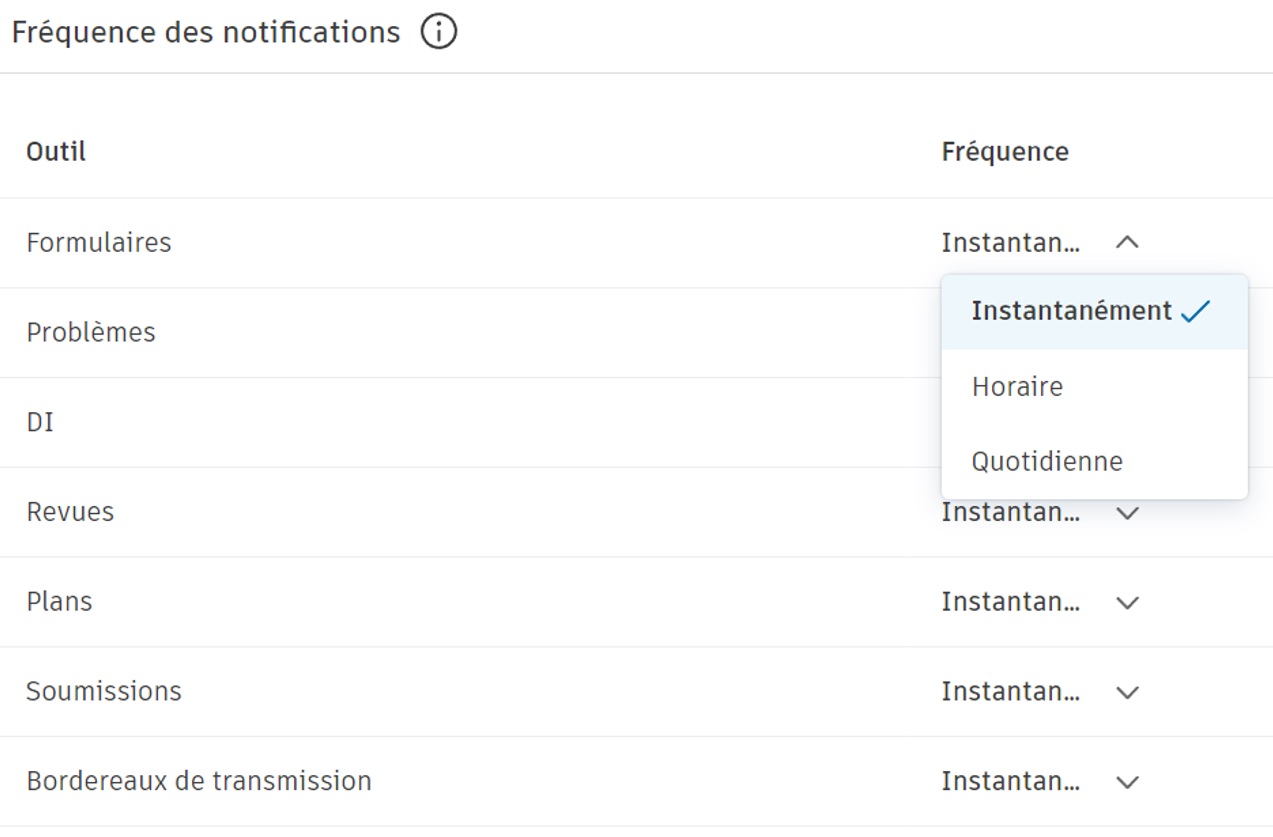Viewport: 1273px width, 837px height.
Task: Select Instantanément in the open dropdown
Action: tap(1070, 310)
